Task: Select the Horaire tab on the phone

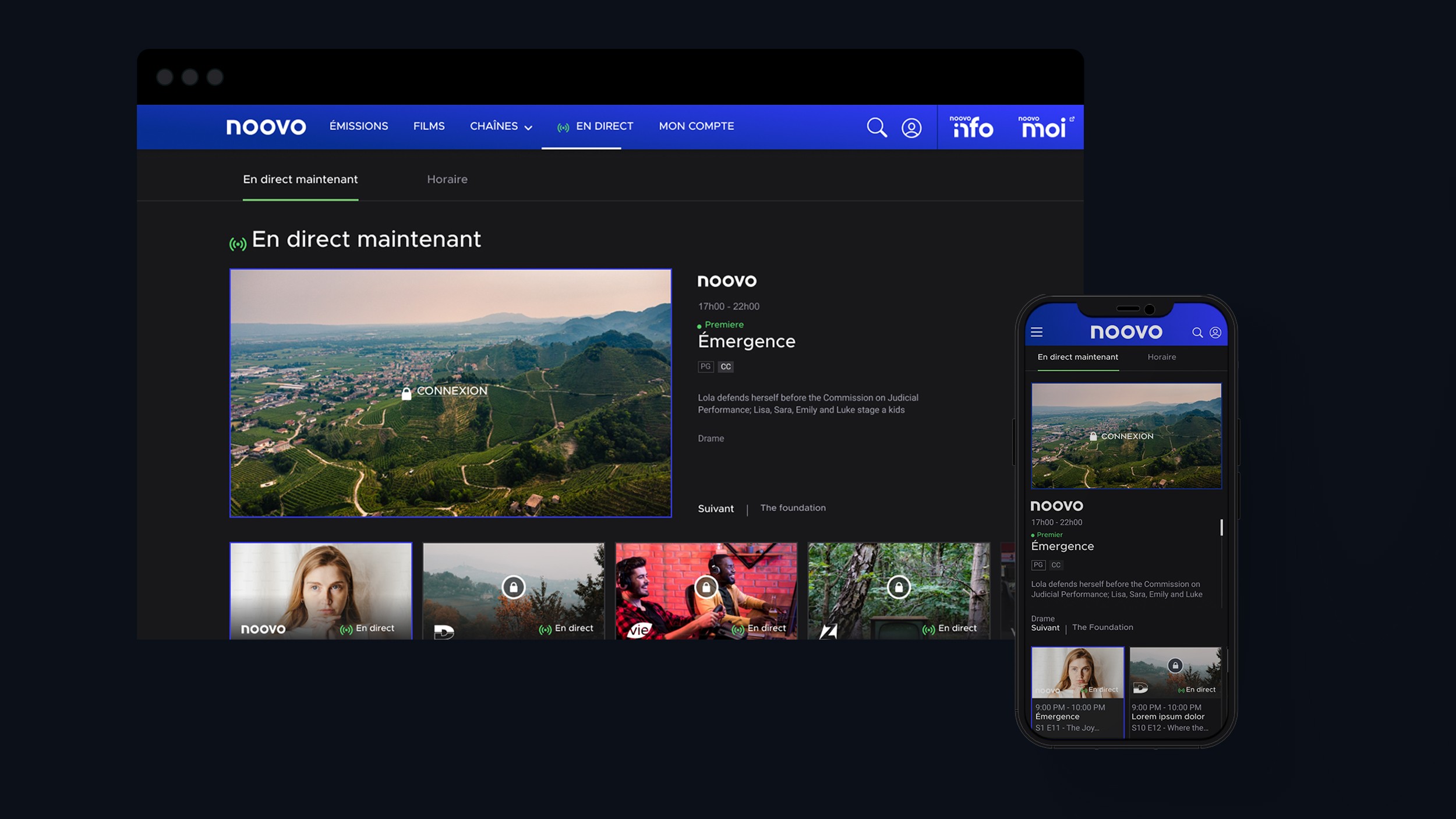Action: [x=1161, y=357]
